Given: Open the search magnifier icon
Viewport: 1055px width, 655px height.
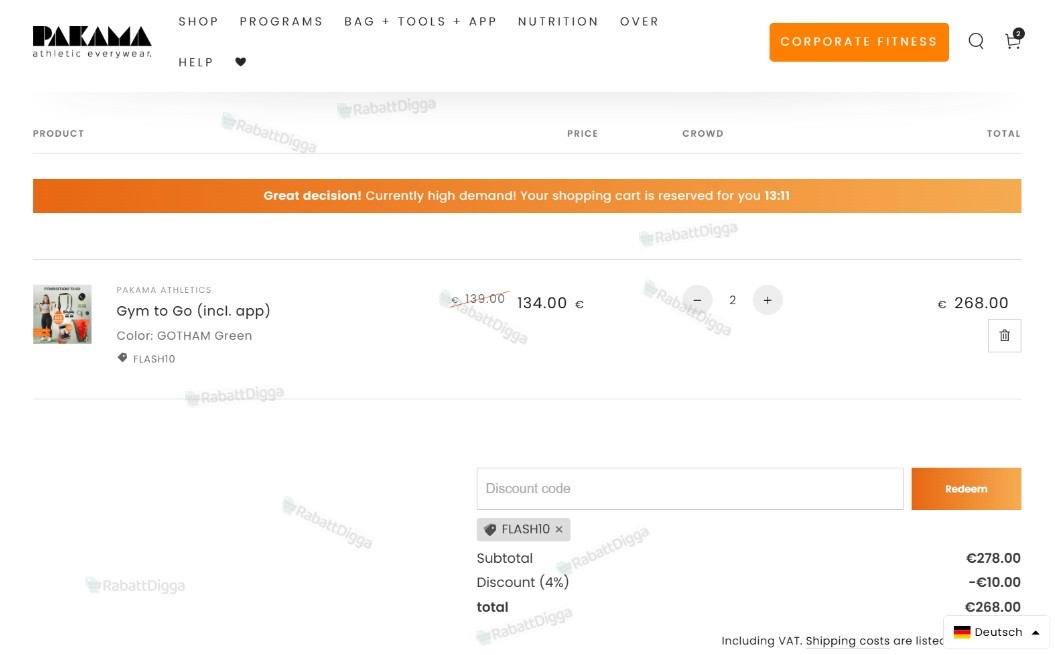Looking at the screenshot, I should point(976,42).
